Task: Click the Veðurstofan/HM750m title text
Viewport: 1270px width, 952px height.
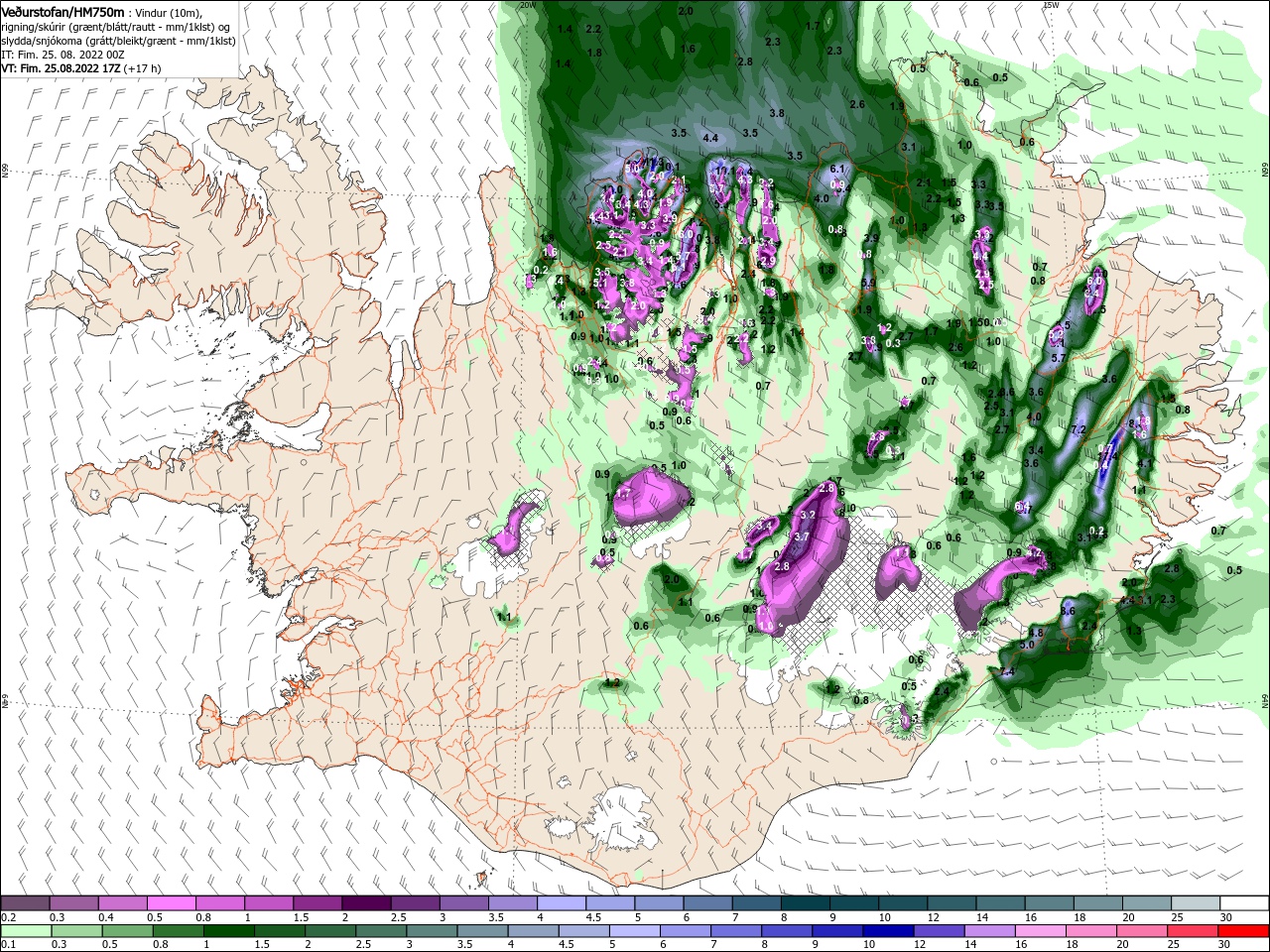Action: (63, 12)
